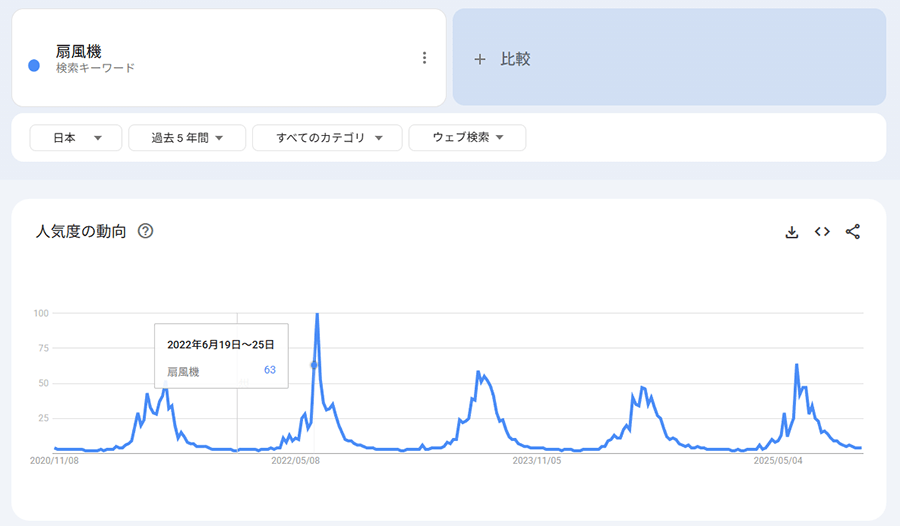
Task: Open help icon beside 人気度の動向
Action: pos(146,232)
